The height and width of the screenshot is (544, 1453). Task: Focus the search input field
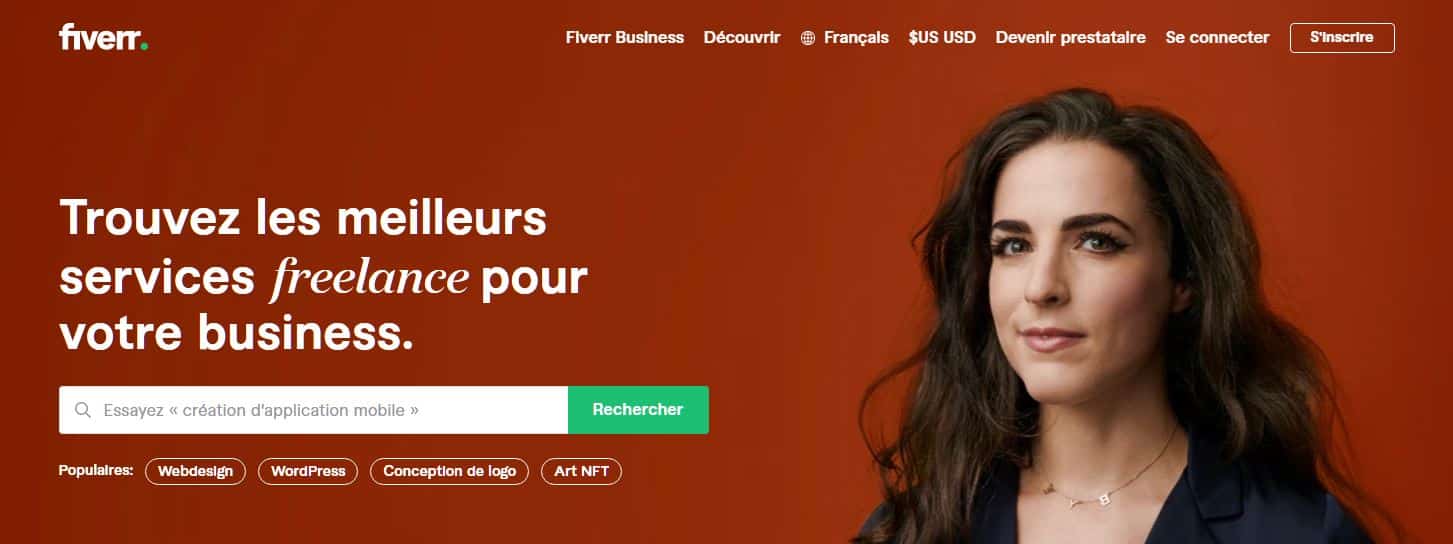pos(313,410)
